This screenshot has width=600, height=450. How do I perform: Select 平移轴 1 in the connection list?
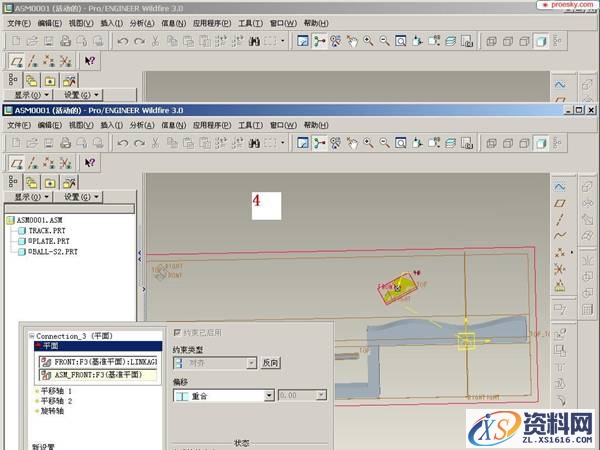click(57, 390)
